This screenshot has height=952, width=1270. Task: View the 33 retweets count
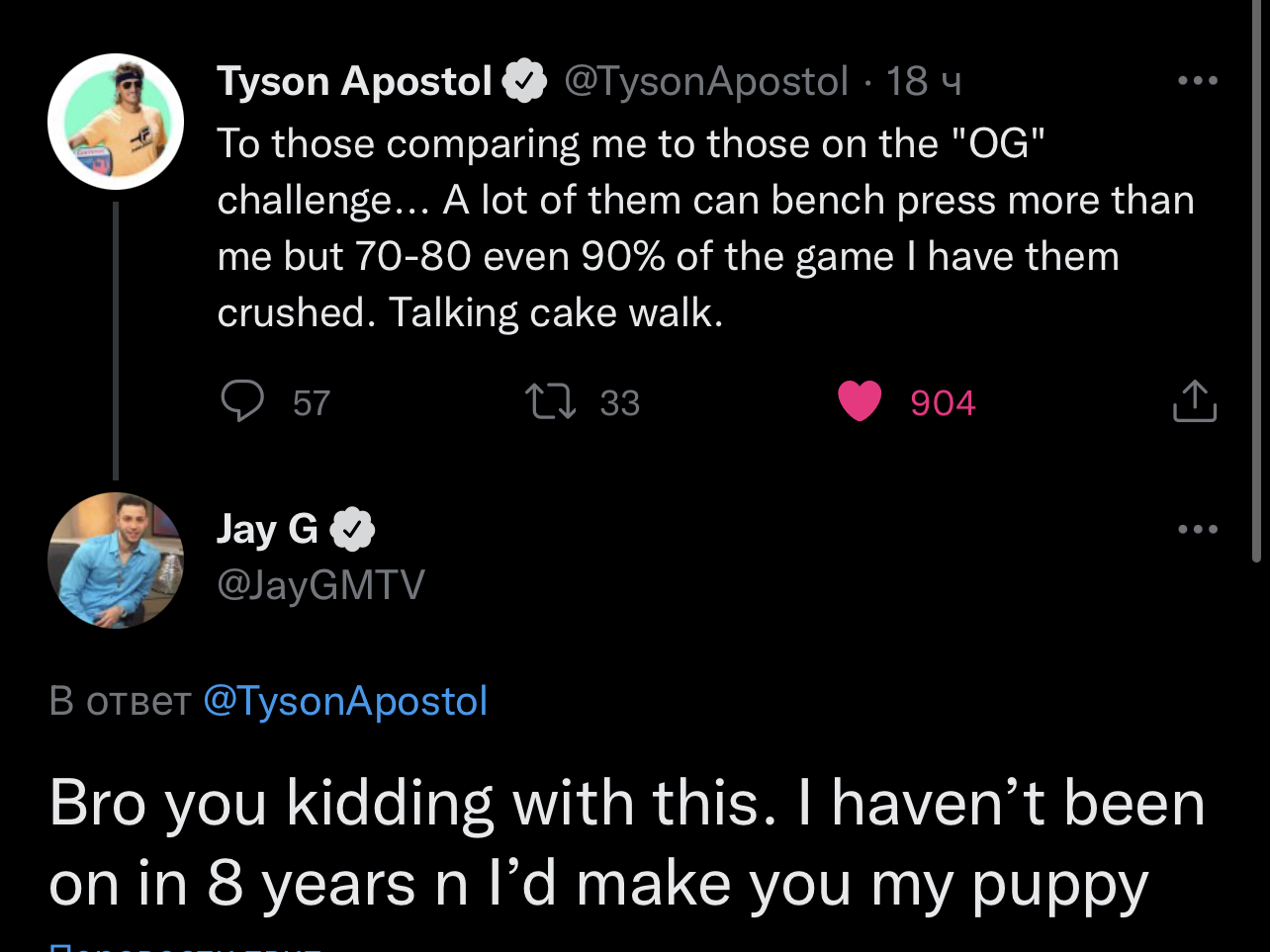click(620, 403)
